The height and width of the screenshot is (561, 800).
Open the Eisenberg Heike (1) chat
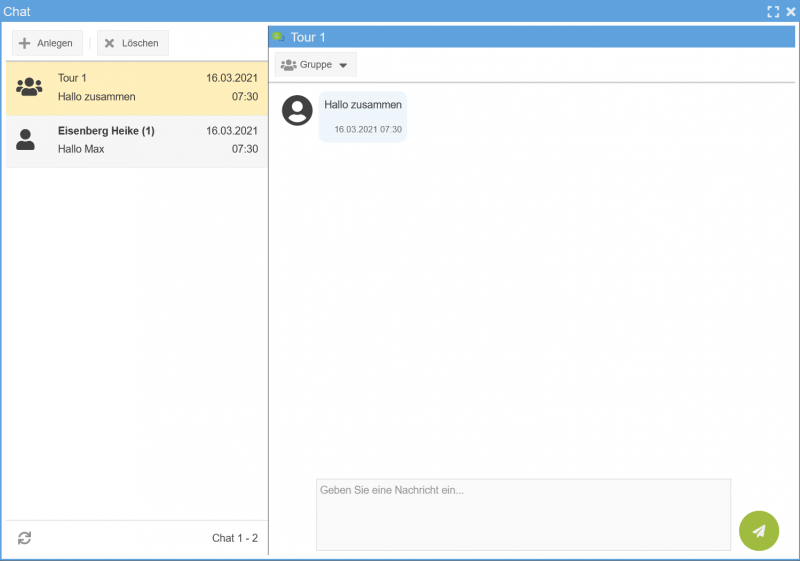click(137, 141)
